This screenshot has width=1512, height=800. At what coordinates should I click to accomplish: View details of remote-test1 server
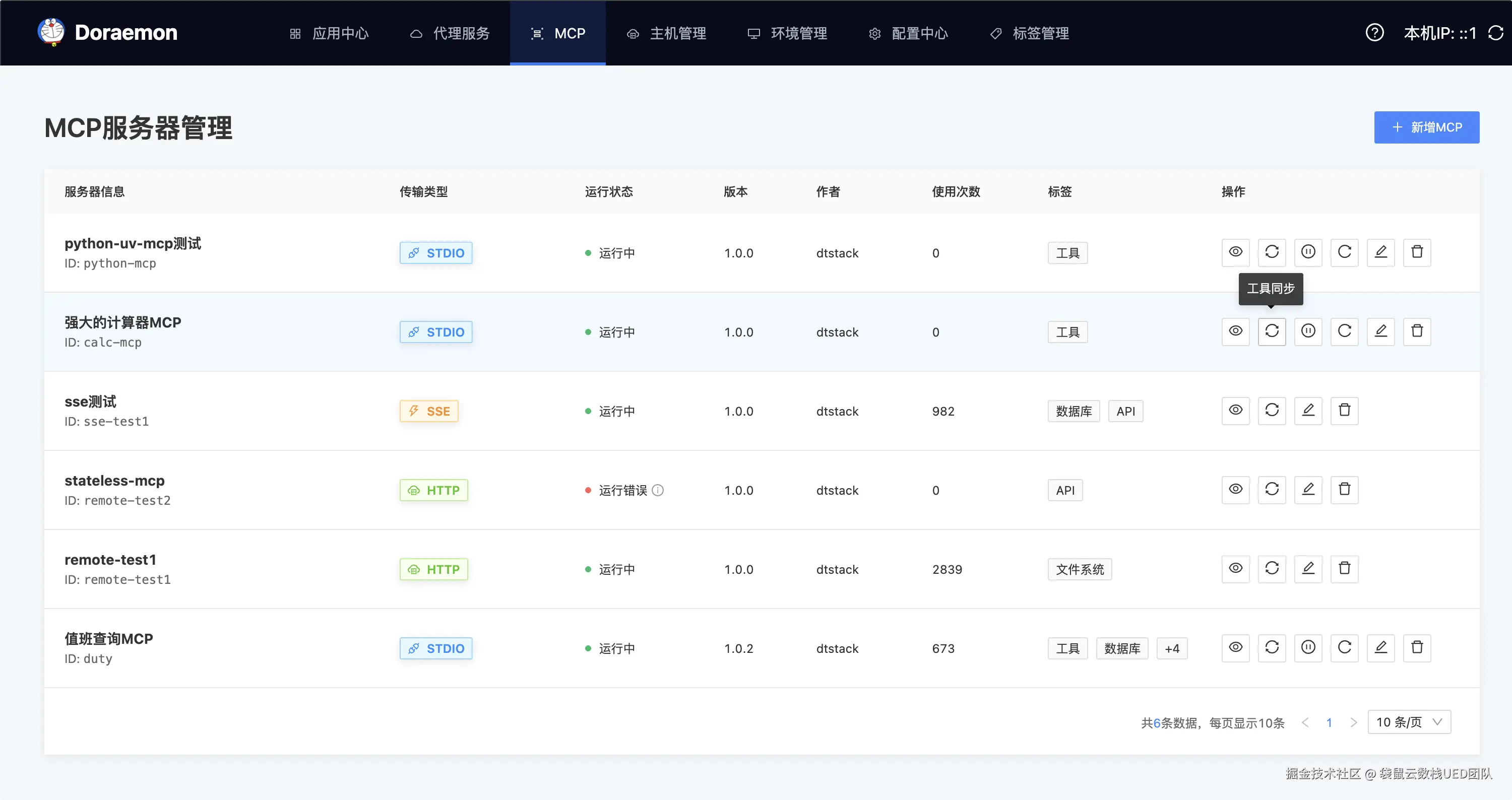(1235, 568)
